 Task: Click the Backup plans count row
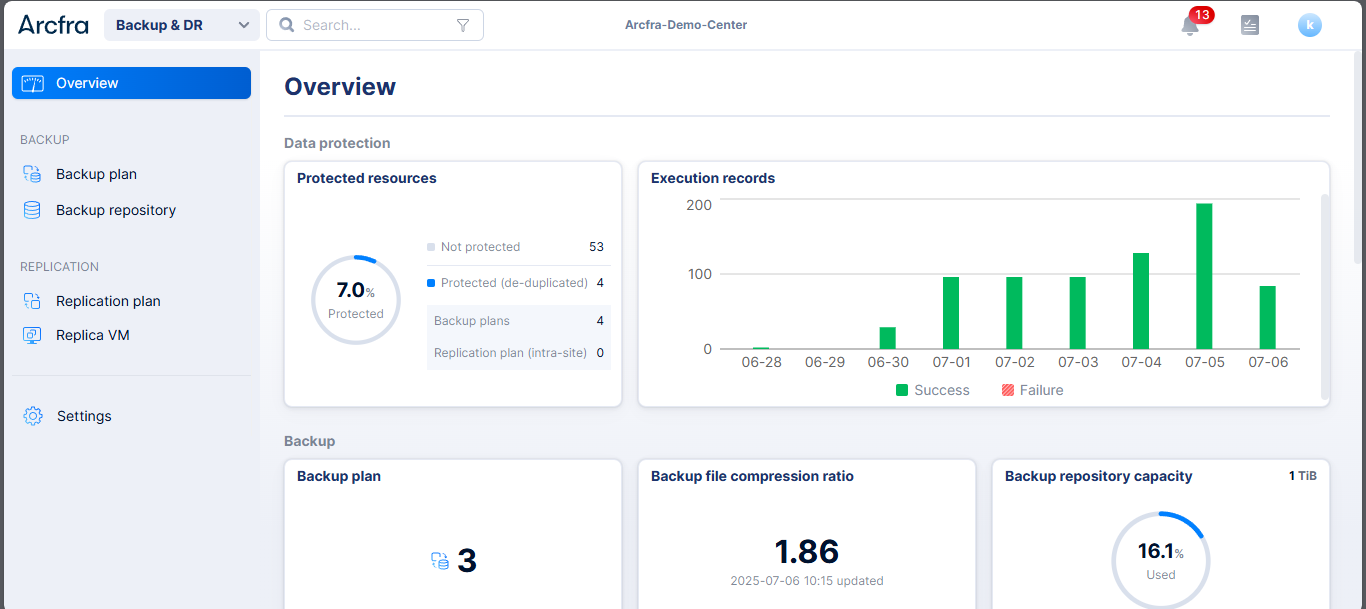518,321
